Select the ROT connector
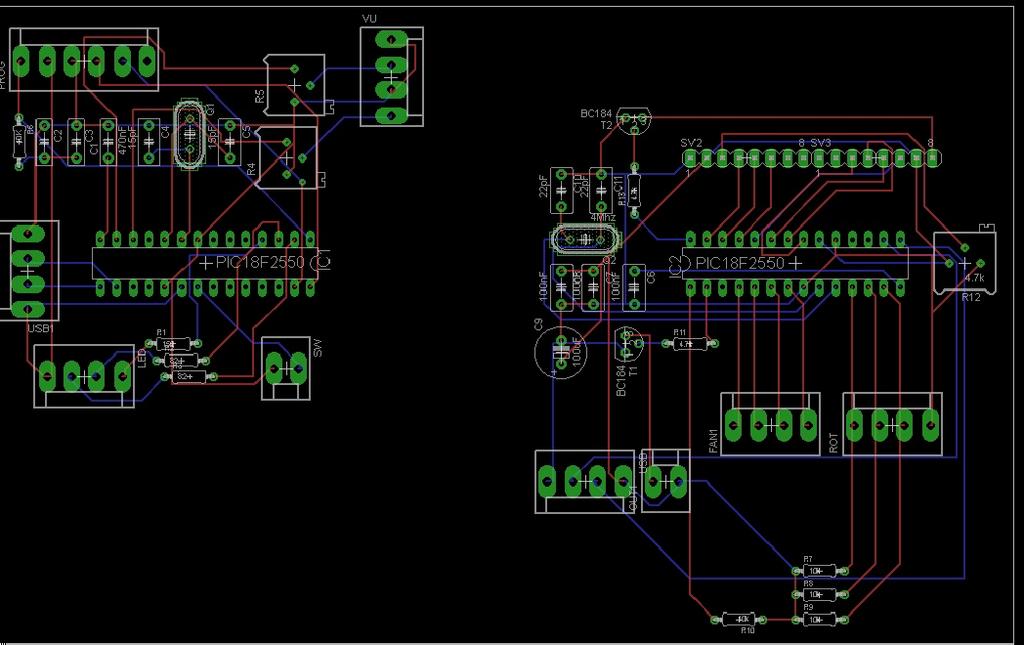This screenshot has width=1024, height=645. tap(893, 425)
